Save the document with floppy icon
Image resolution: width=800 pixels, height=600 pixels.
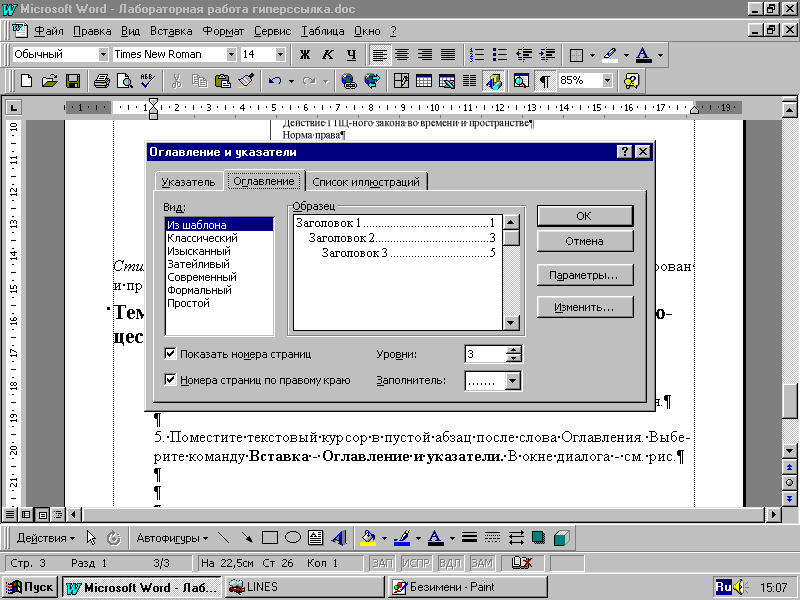pos(73,81)
